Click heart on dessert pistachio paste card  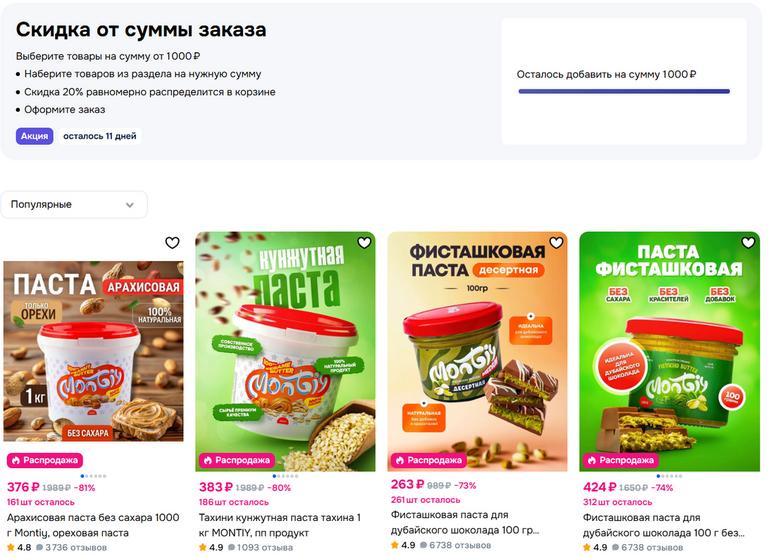(x=556, y=243)
